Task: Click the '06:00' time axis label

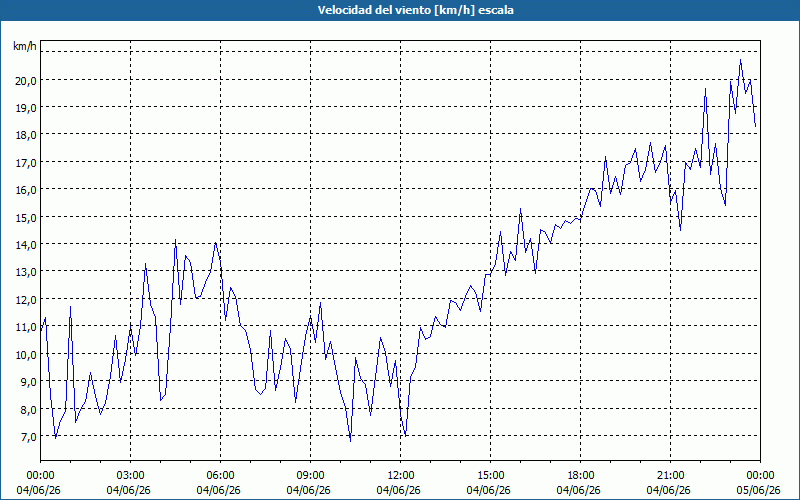Action: (x=220, y=476)
